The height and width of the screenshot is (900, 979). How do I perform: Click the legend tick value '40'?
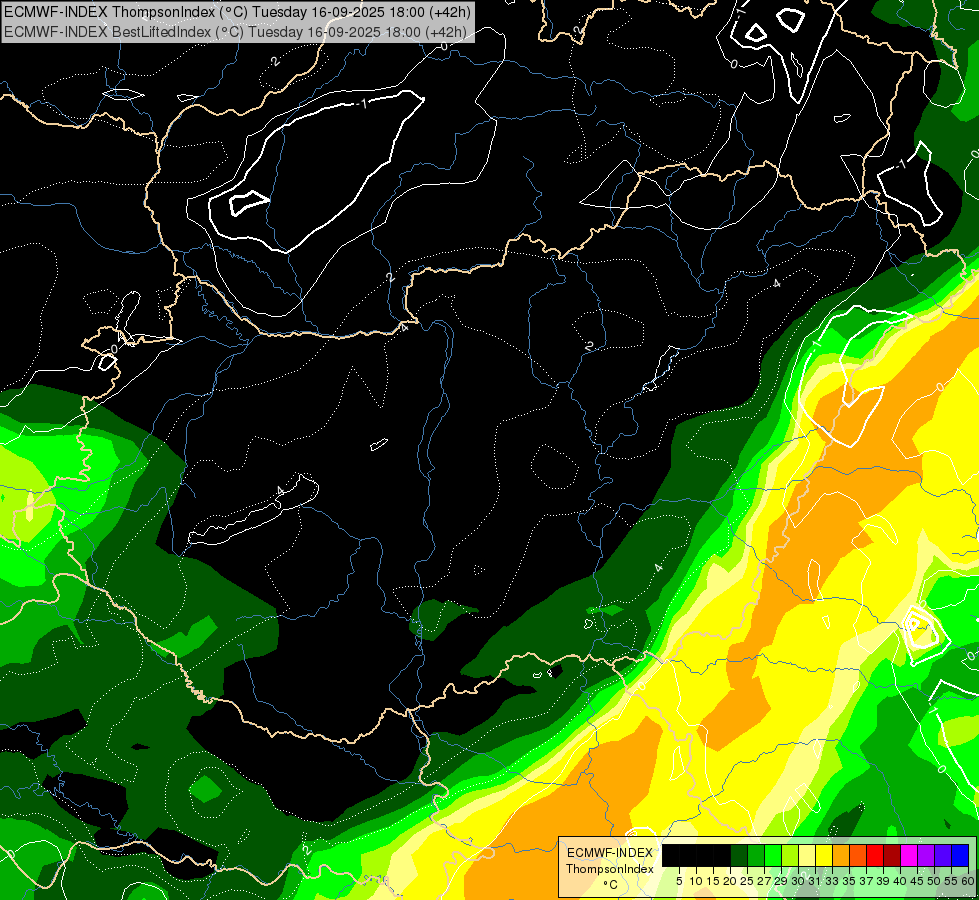pos(900,881)
